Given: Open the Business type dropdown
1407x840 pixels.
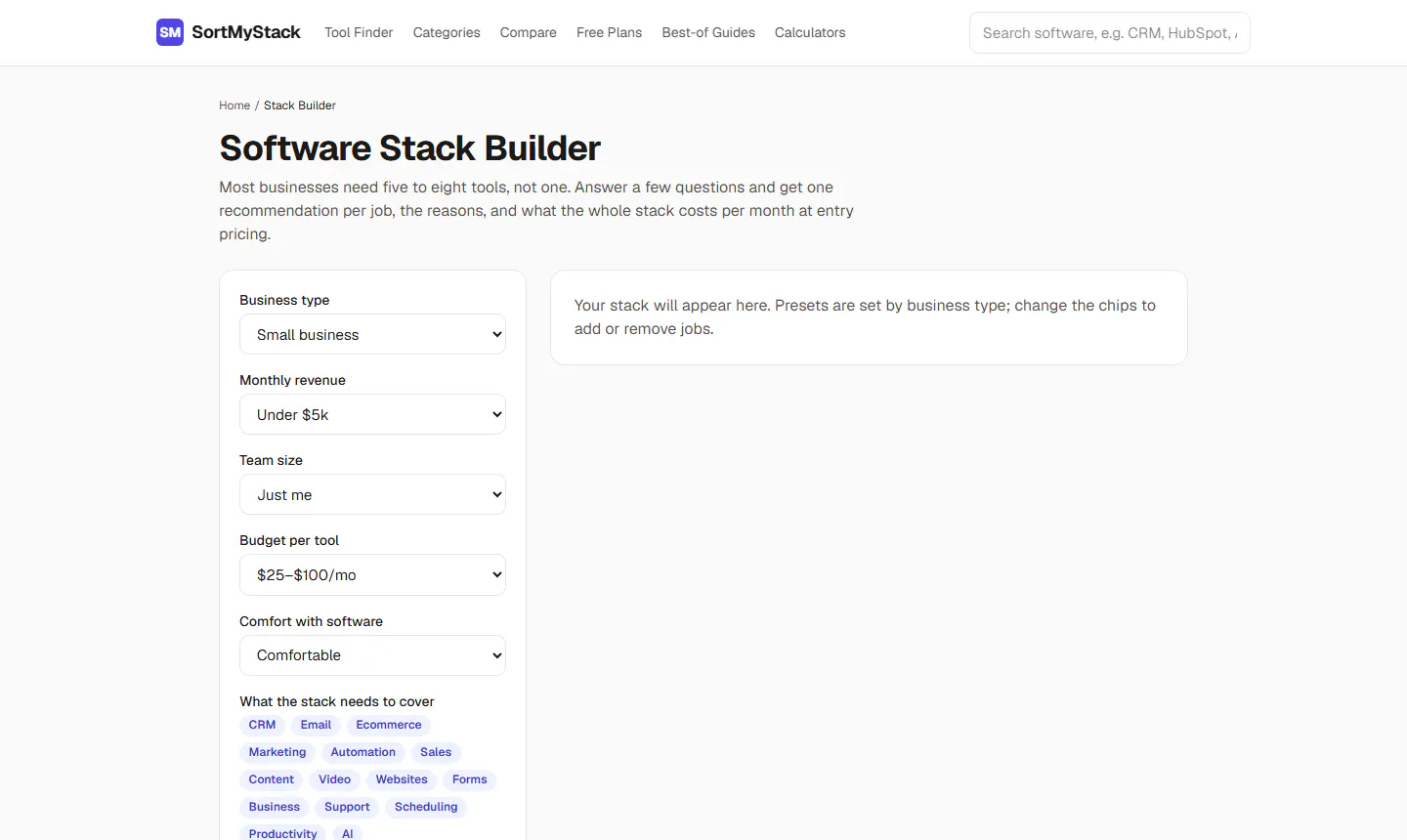Looking at the screenshot, I should tap(372, 334).
